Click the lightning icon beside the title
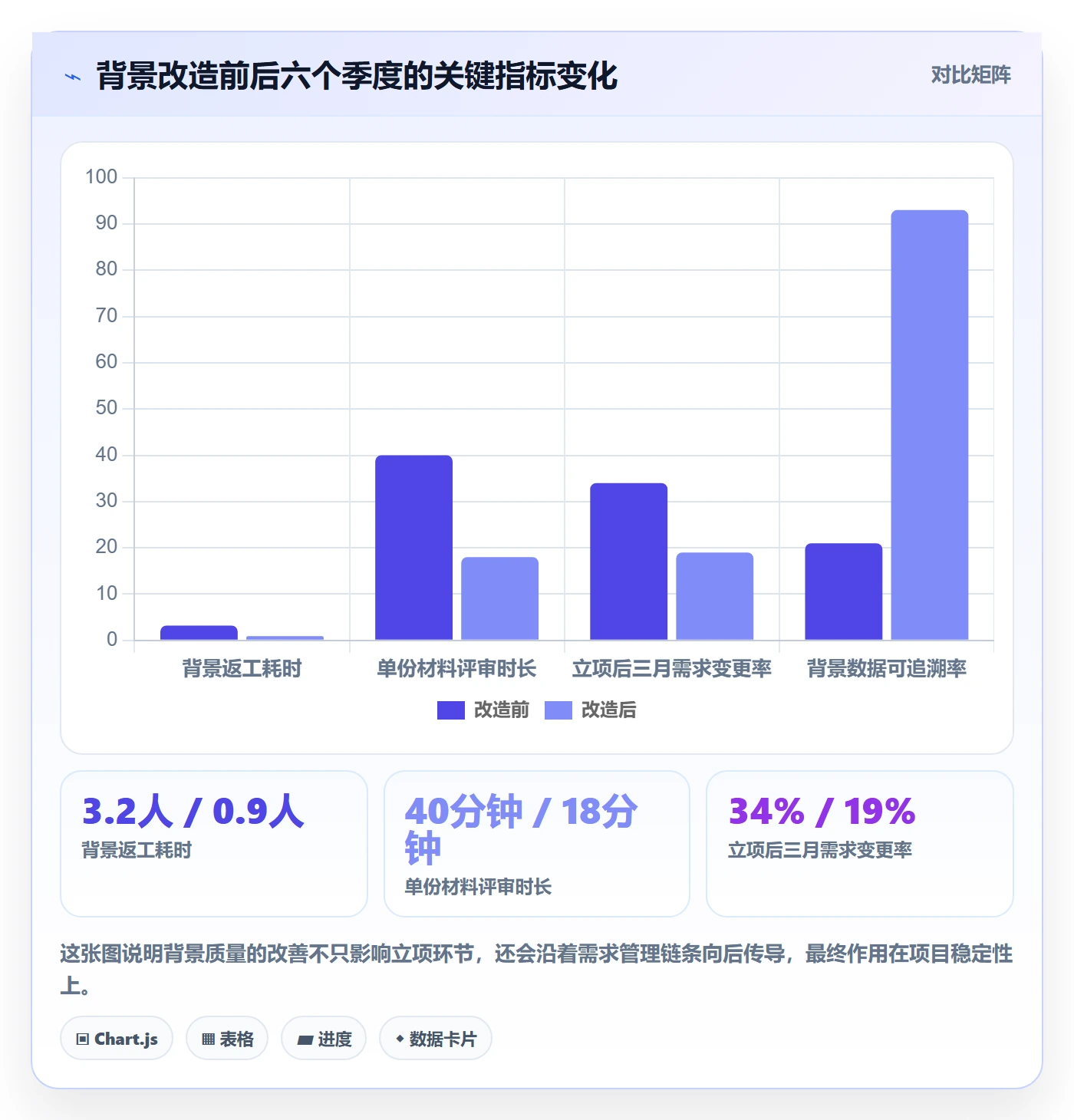 click(73, 77)
